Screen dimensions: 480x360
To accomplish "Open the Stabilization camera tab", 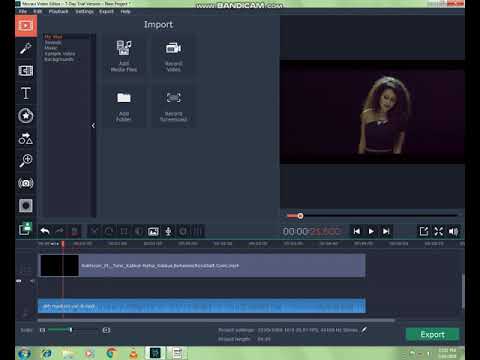I will (26, 183).
